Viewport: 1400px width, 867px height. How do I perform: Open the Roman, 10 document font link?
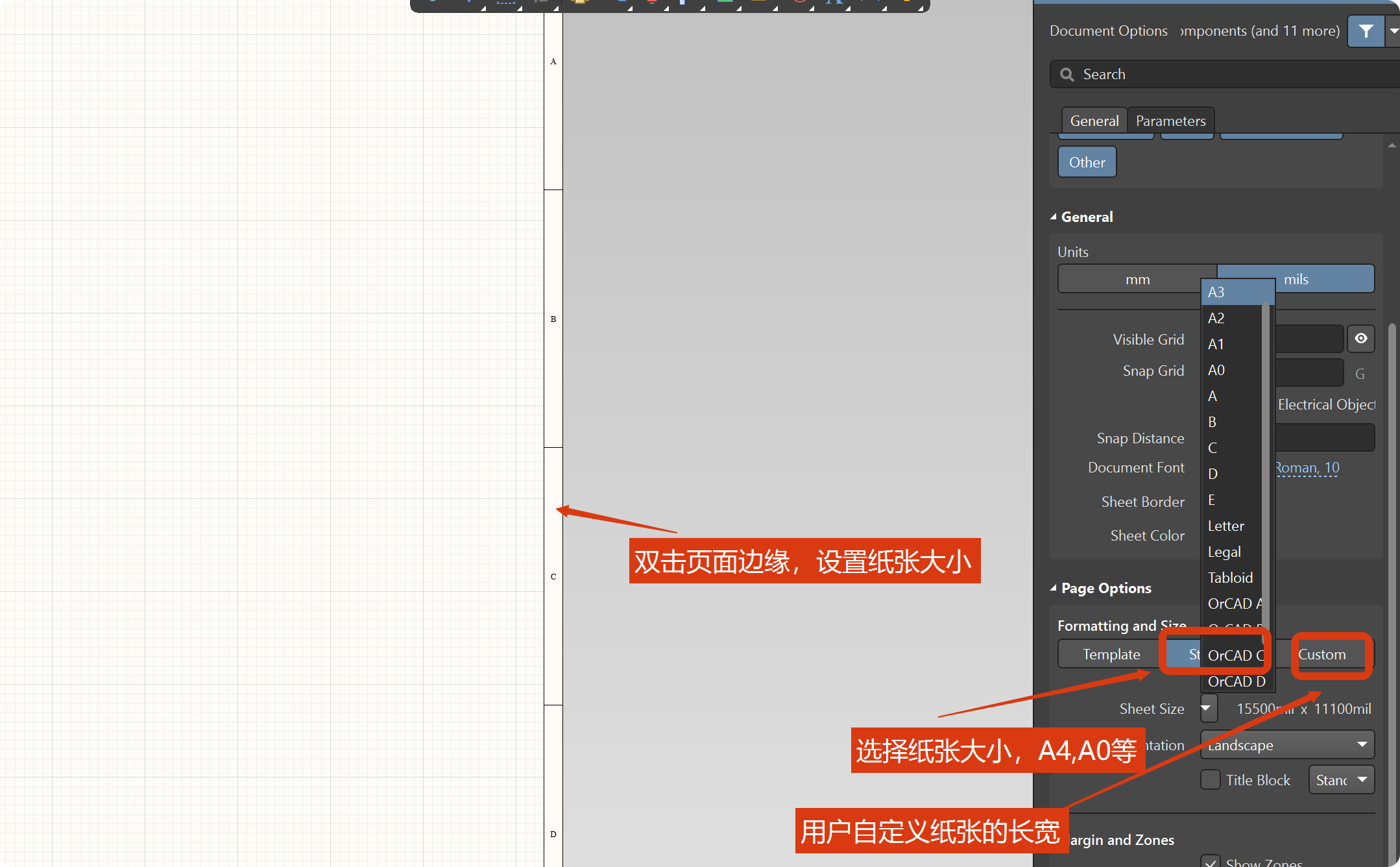(x=1307, y=467)
